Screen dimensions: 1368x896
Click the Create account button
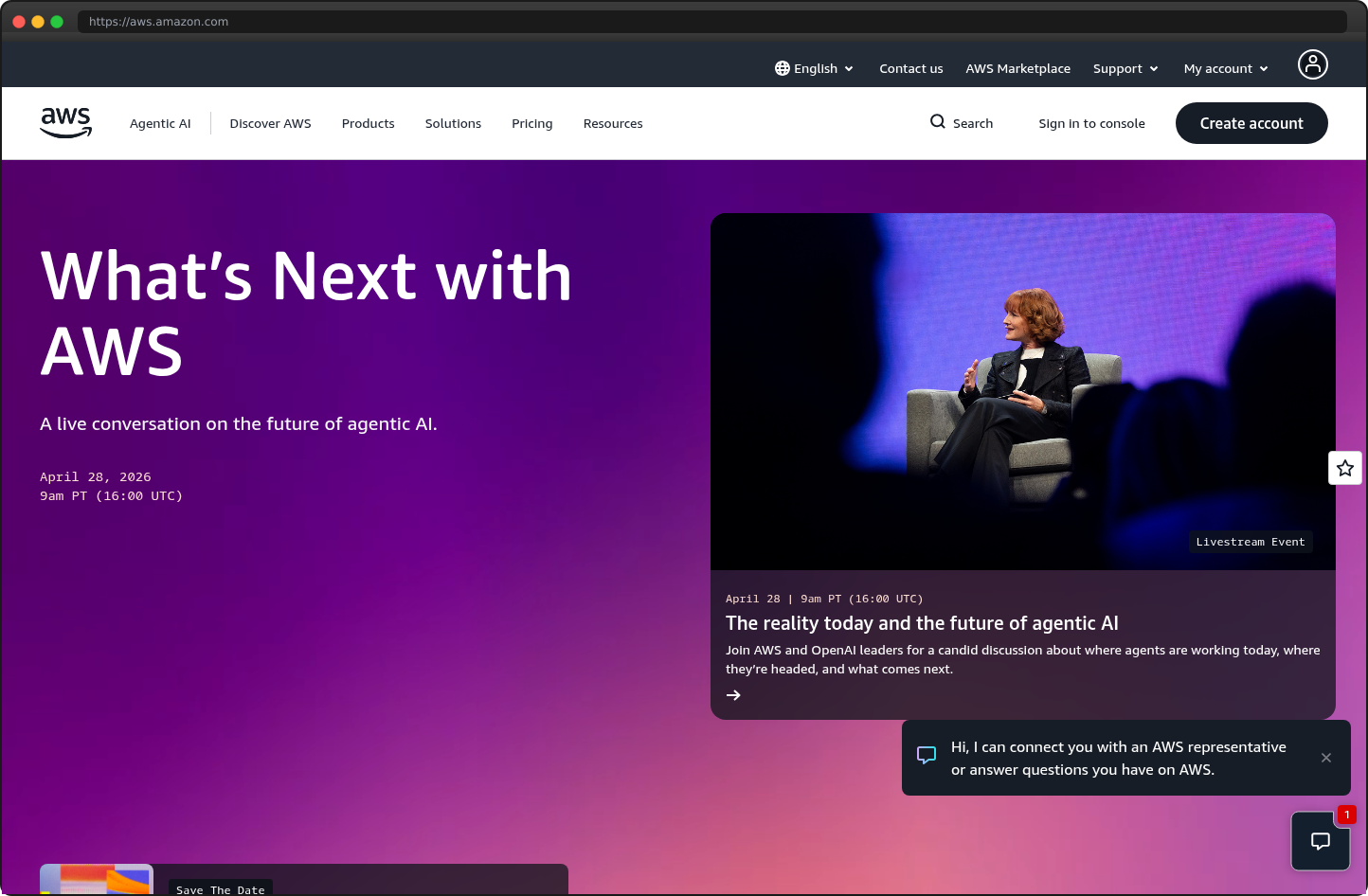[1251, 123]
